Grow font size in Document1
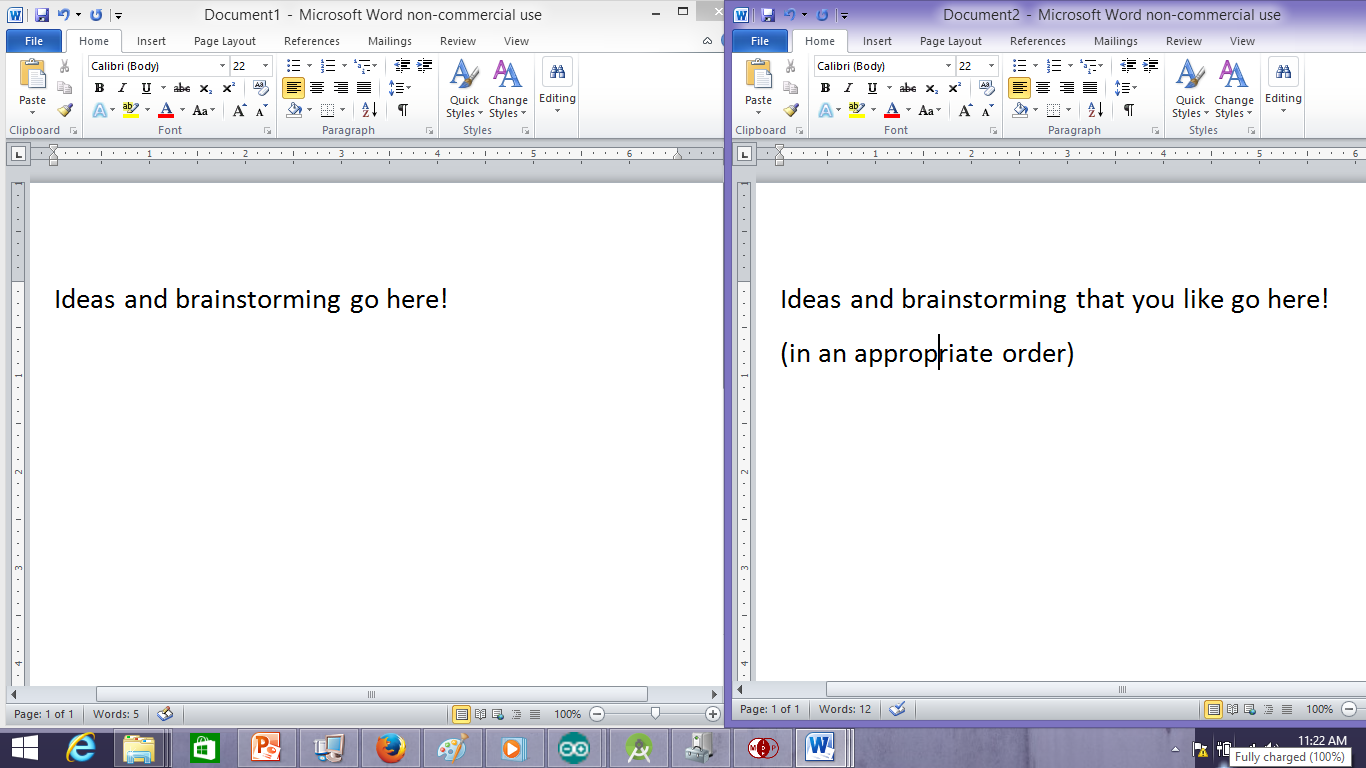Image resolution: width=1366 pixels, height=768 pixels. pos(239,110)
